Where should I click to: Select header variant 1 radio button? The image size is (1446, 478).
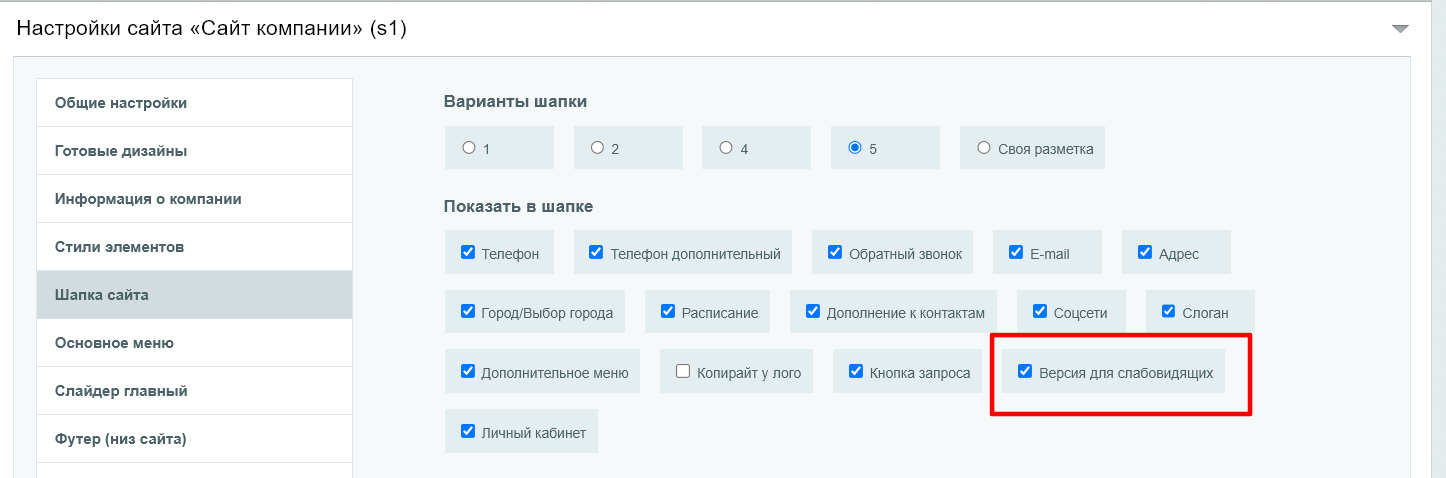point(469,148)
